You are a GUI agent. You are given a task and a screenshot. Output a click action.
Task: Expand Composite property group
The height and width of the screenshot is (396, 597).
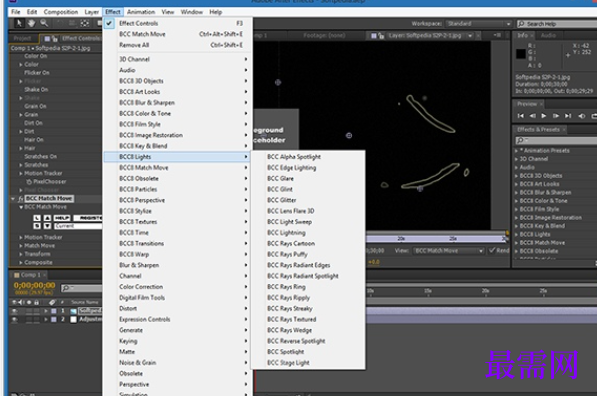tap(21, 262)
